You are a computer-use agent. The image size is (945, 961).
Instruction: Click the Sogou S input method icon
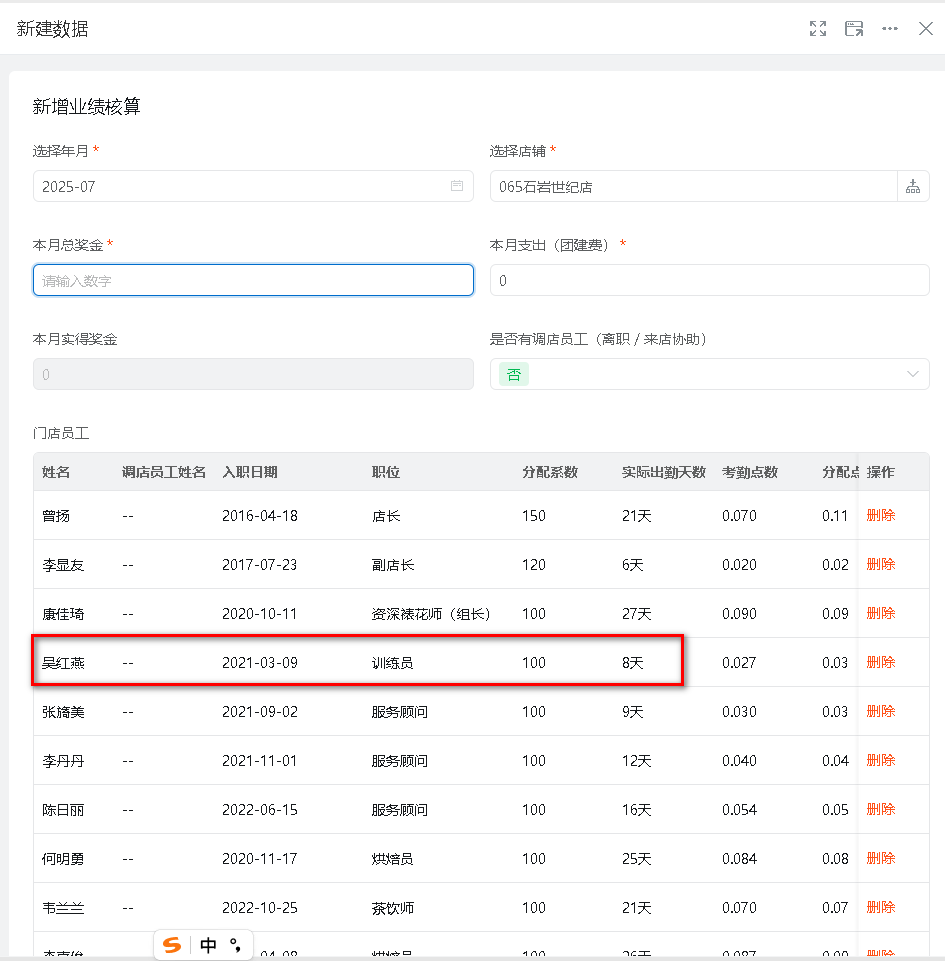172,945
